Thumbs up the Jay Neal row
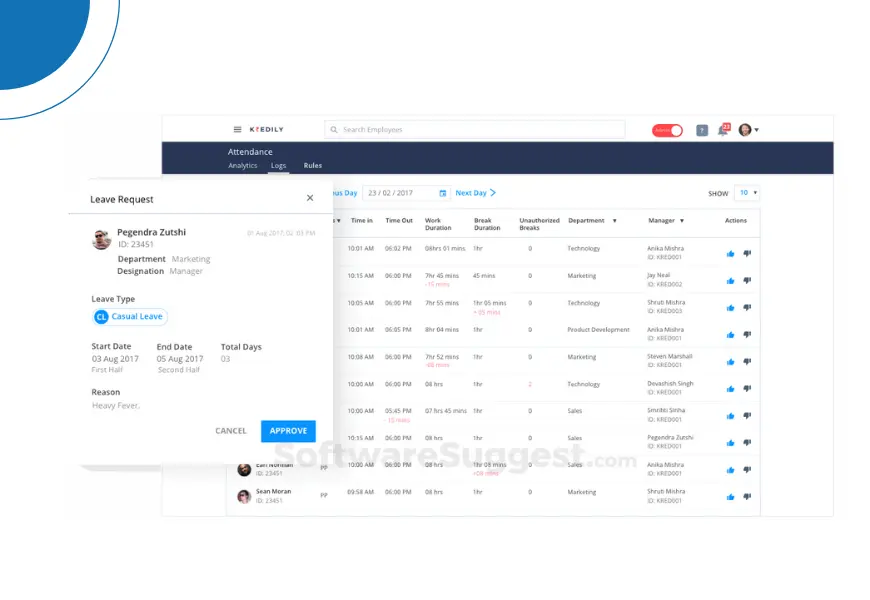The width and height of the screenshot is (870, 600). coord(730,281)
